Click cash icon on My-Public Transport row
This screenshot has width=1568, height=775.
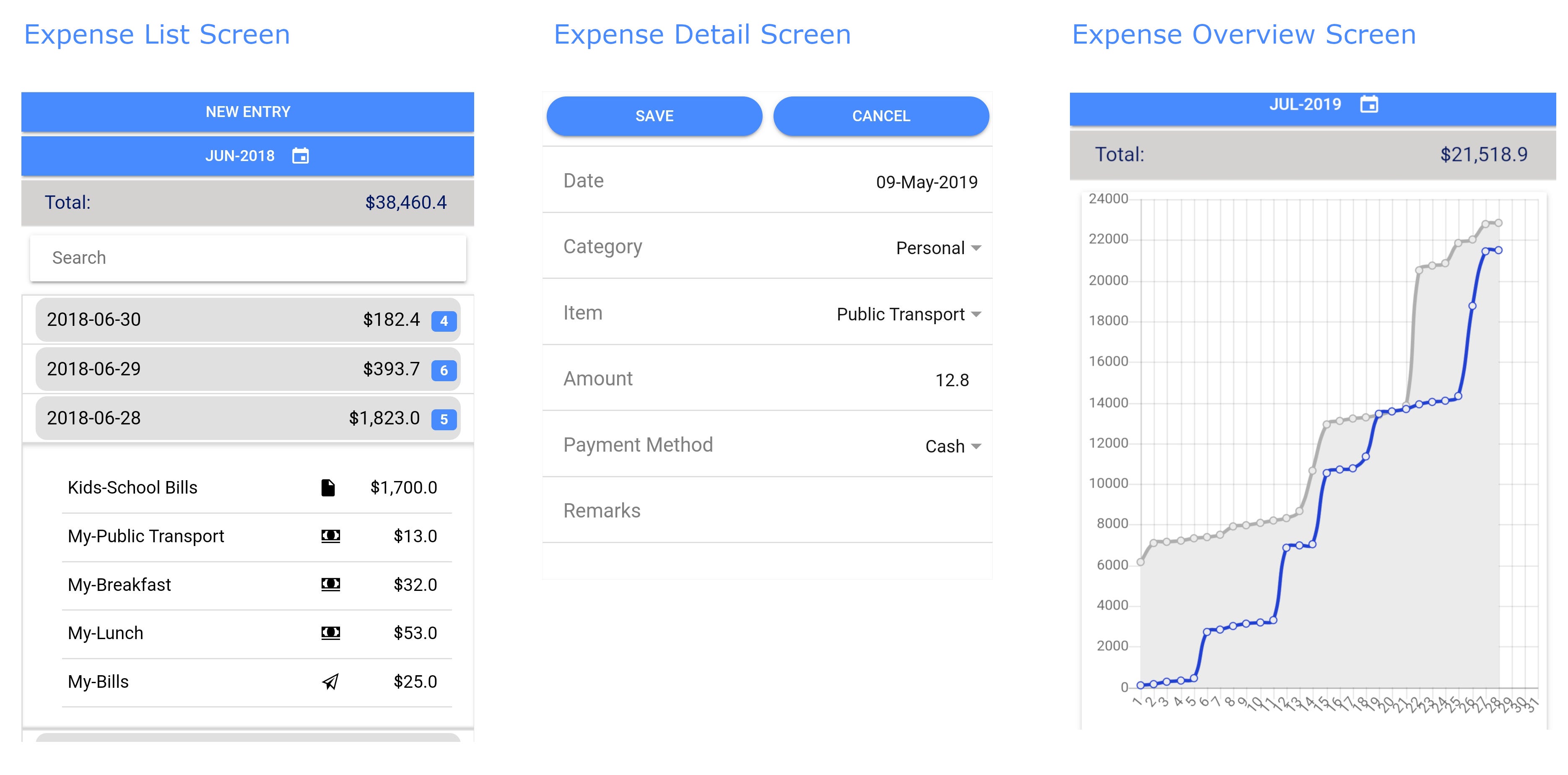[330, 536]
